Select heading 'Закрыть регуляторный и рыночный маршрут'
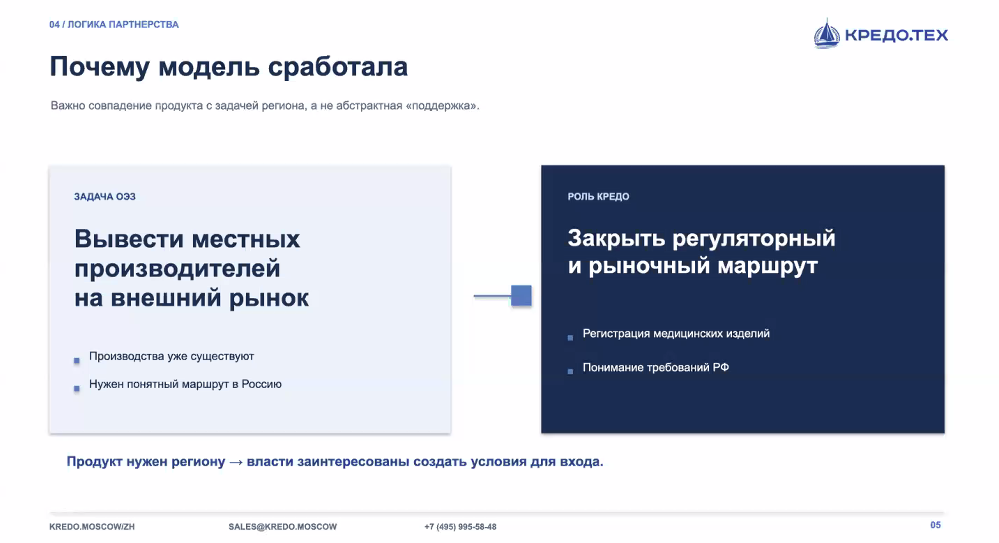The width and height of the screenshot is (999, 543). 701,252
